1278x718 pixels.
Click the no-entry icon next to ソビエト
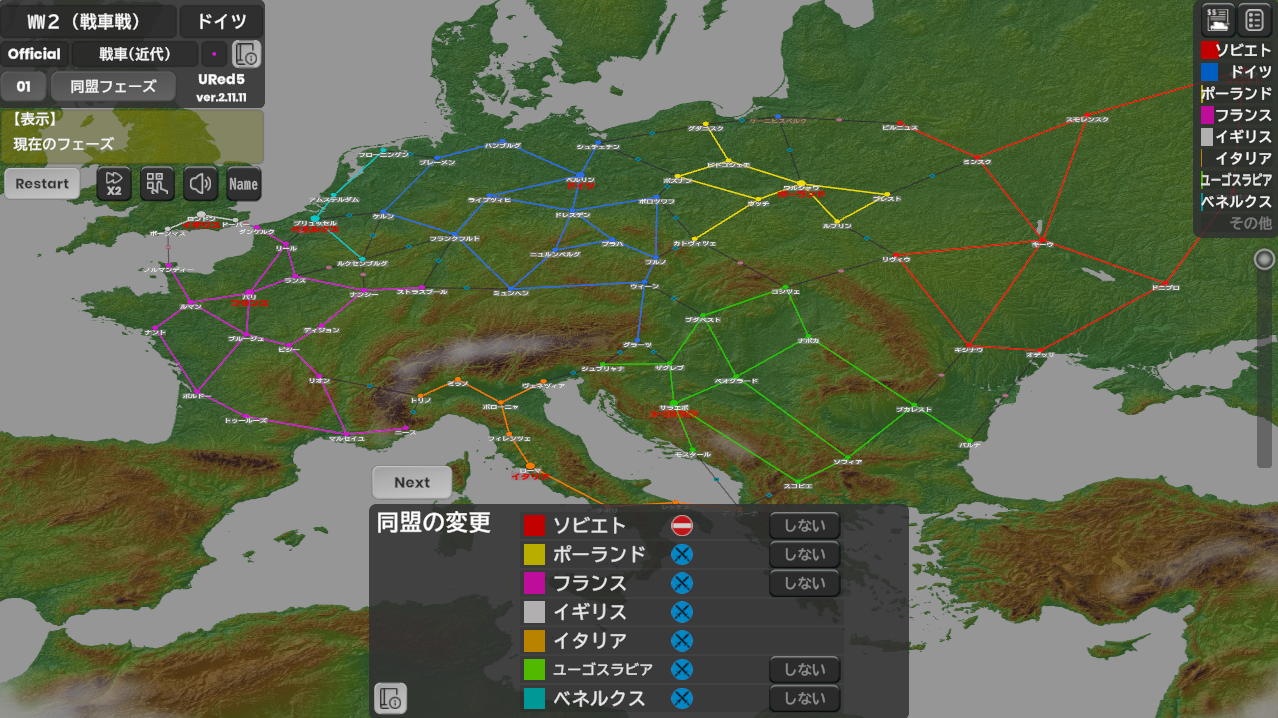coord(682,526)
